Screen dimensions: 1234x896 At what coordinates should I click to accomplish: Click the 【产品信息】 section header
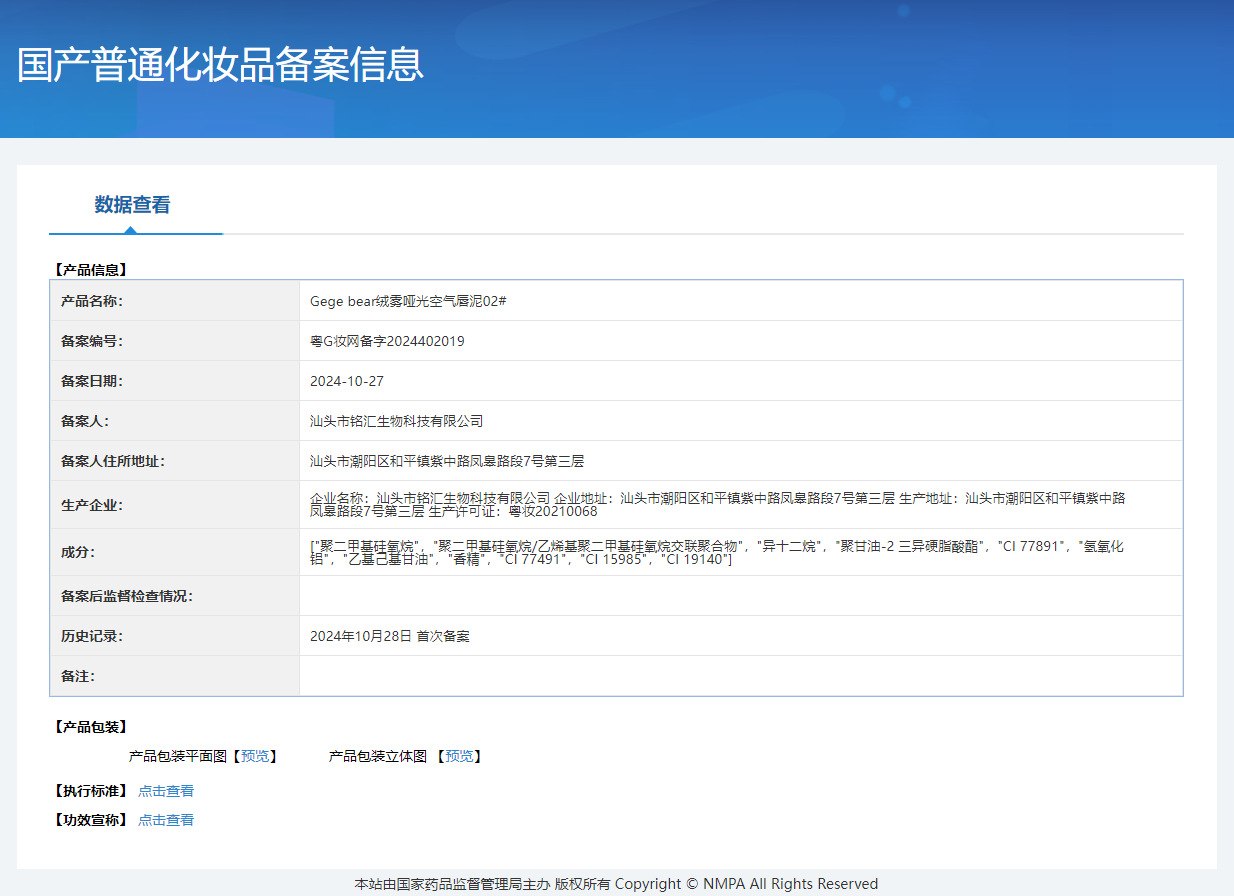tap(85, 268)
